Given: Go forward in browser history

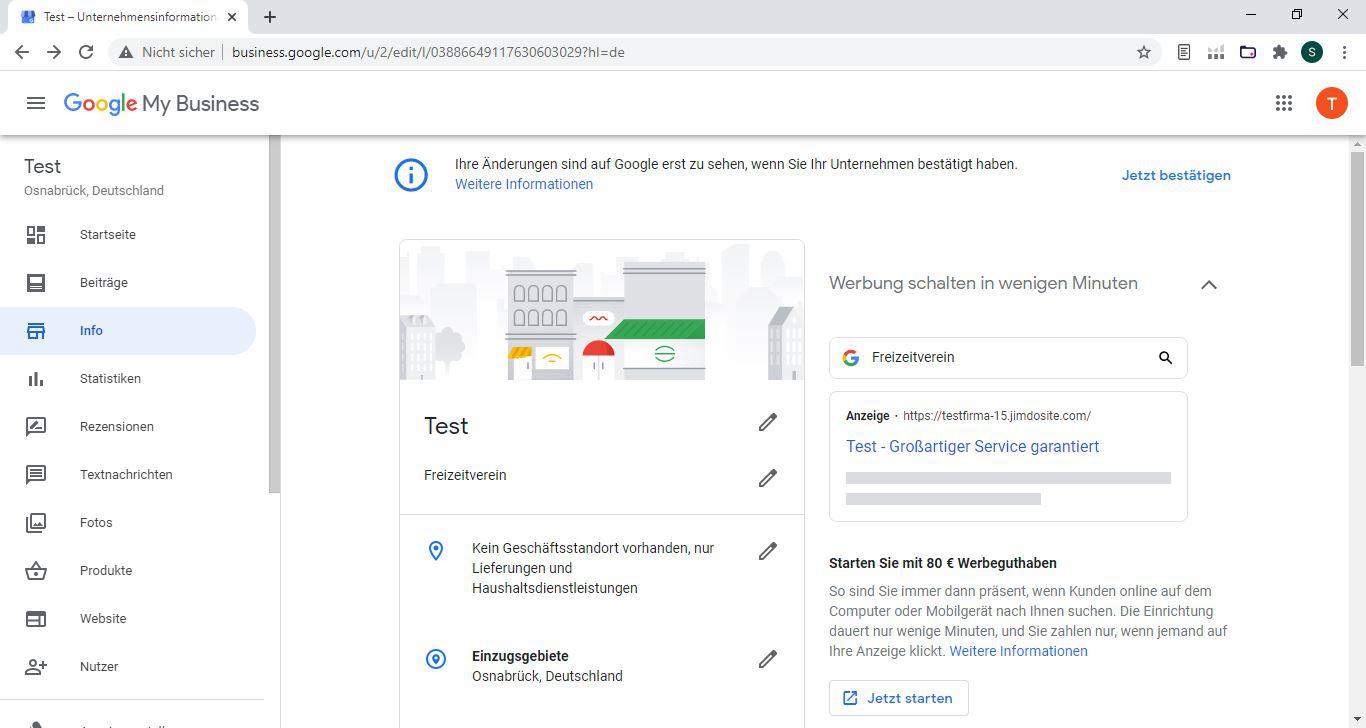Looking at the screenshot, I should click(x=54, y=52).
